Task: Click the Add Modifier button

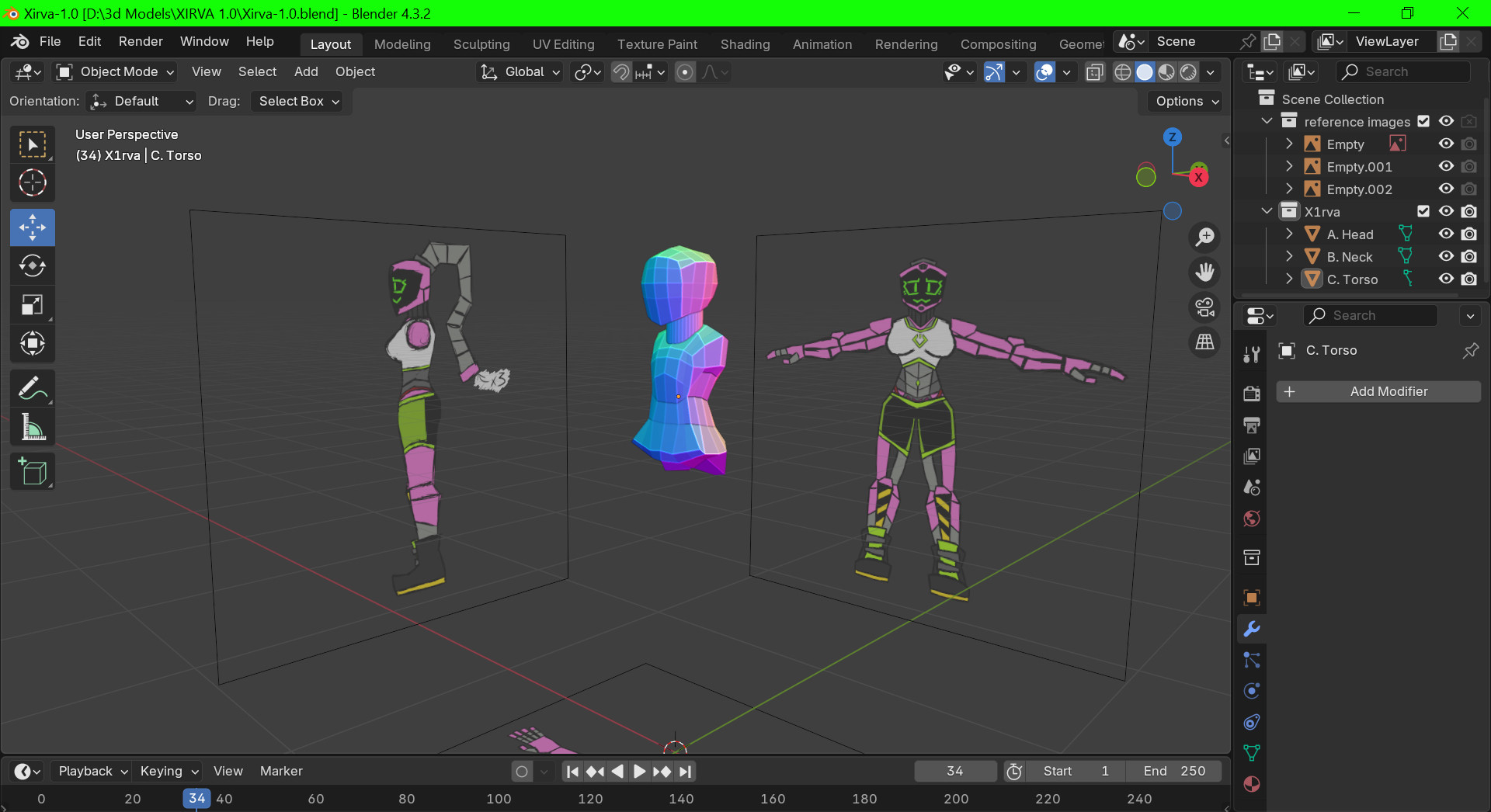Action: pos(1378,392)
